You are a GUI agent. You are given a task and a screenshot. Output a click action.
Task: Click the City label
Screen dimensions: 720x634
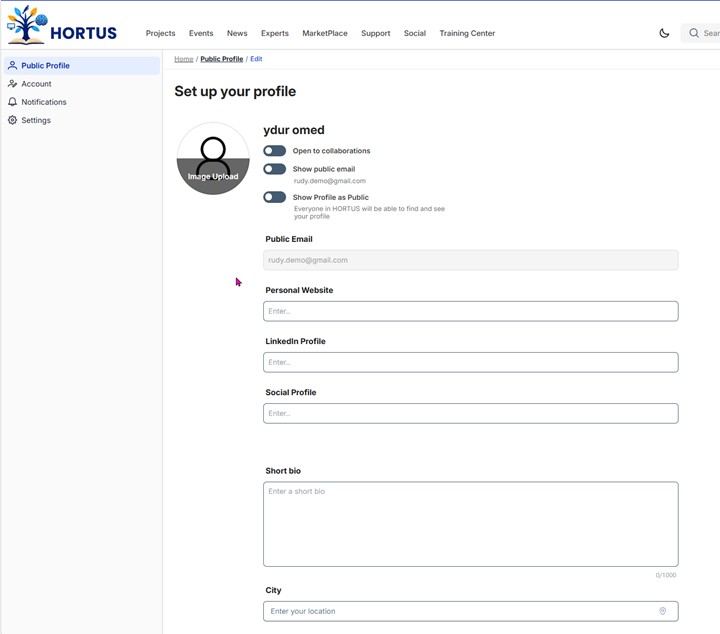point(273,590)
